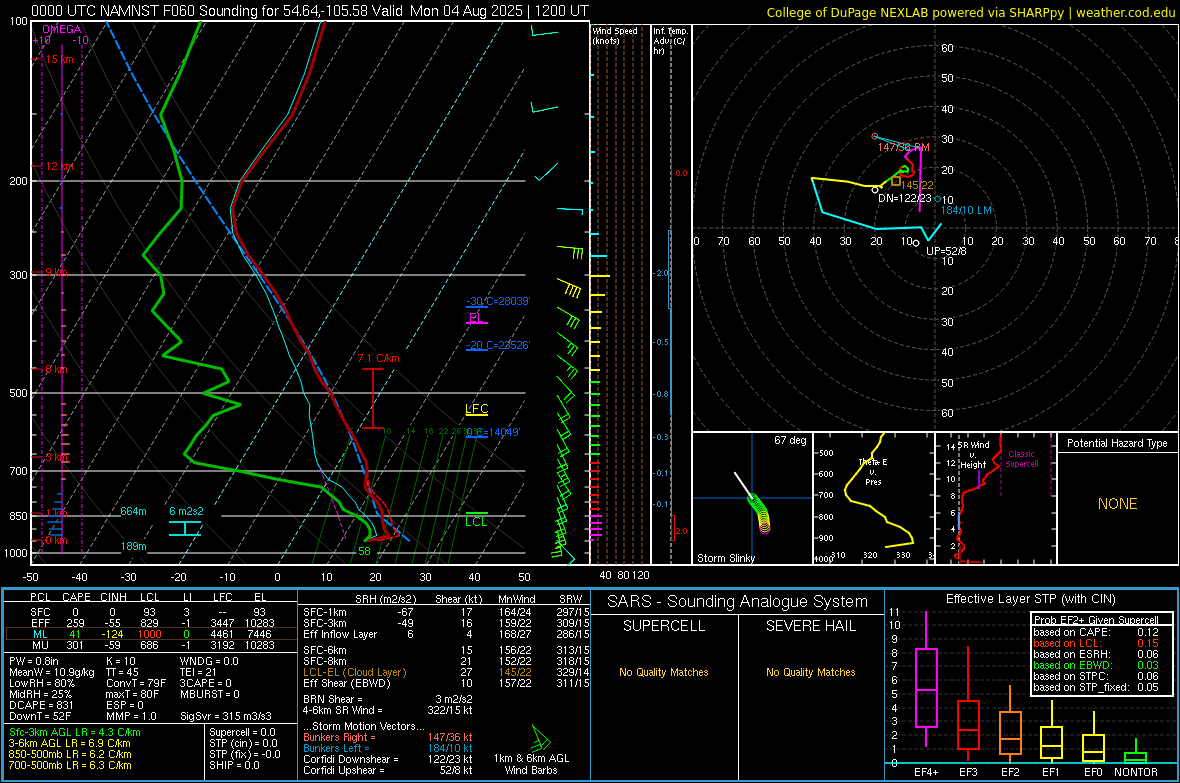The image size is (1180, 783).
Task: Click No Quality Matches under SEVERE HAIL
Action: (x=810, y=672)
